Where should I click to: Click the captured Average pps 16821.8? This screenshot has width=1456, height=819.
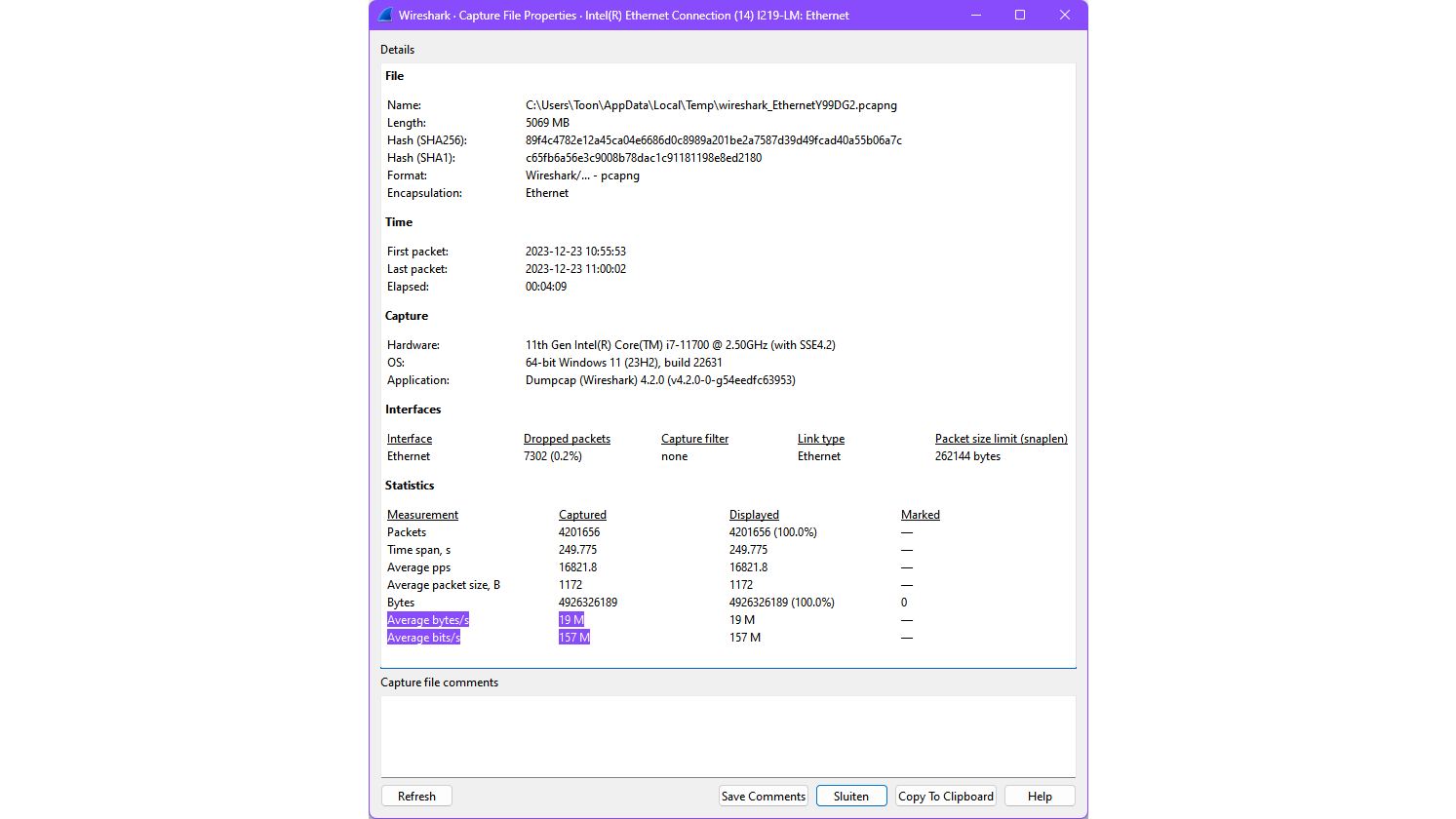tap(577, 567)
